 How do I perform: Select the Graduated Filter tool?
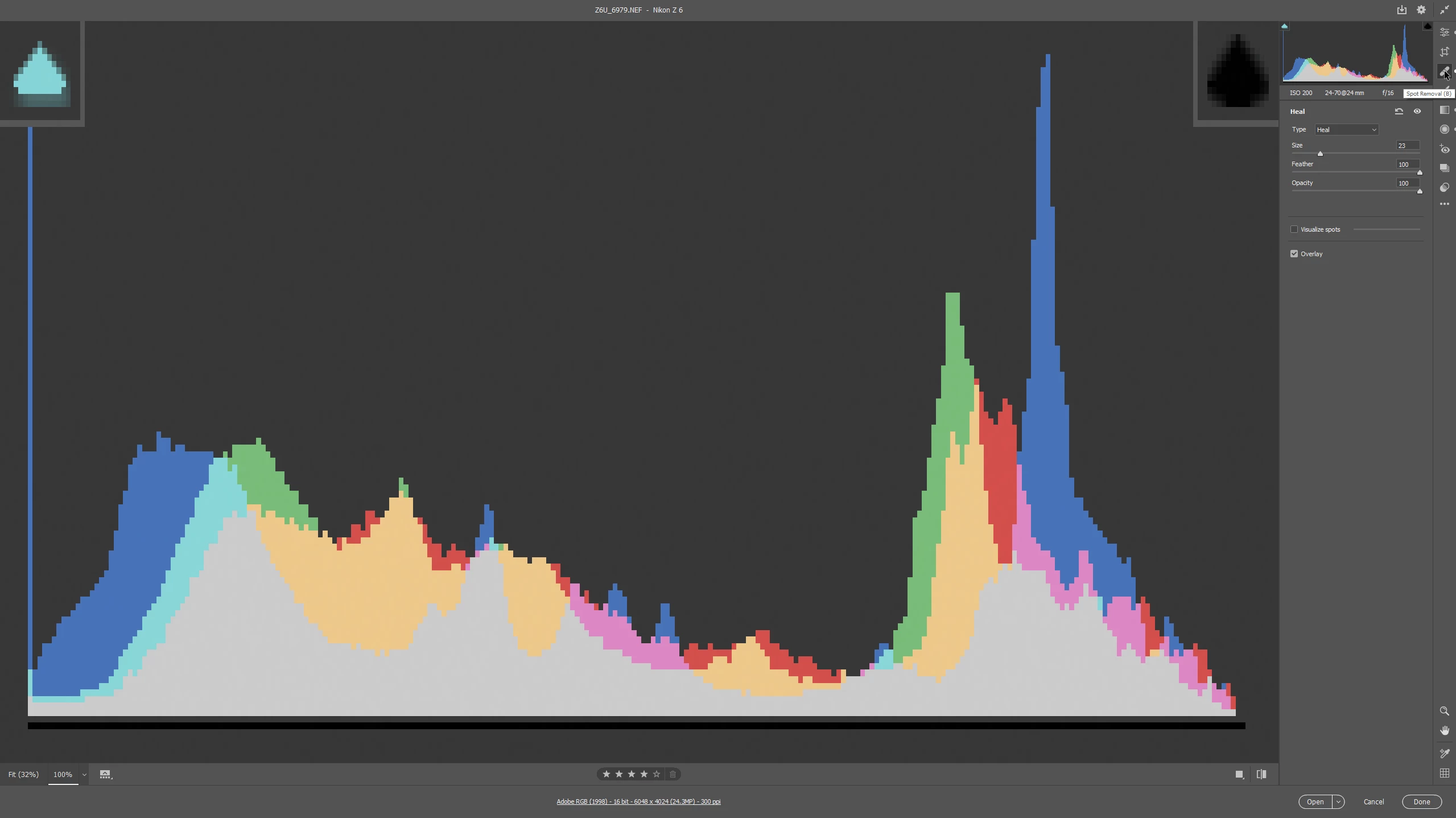pyautogui.click(x=1444, y=110)
